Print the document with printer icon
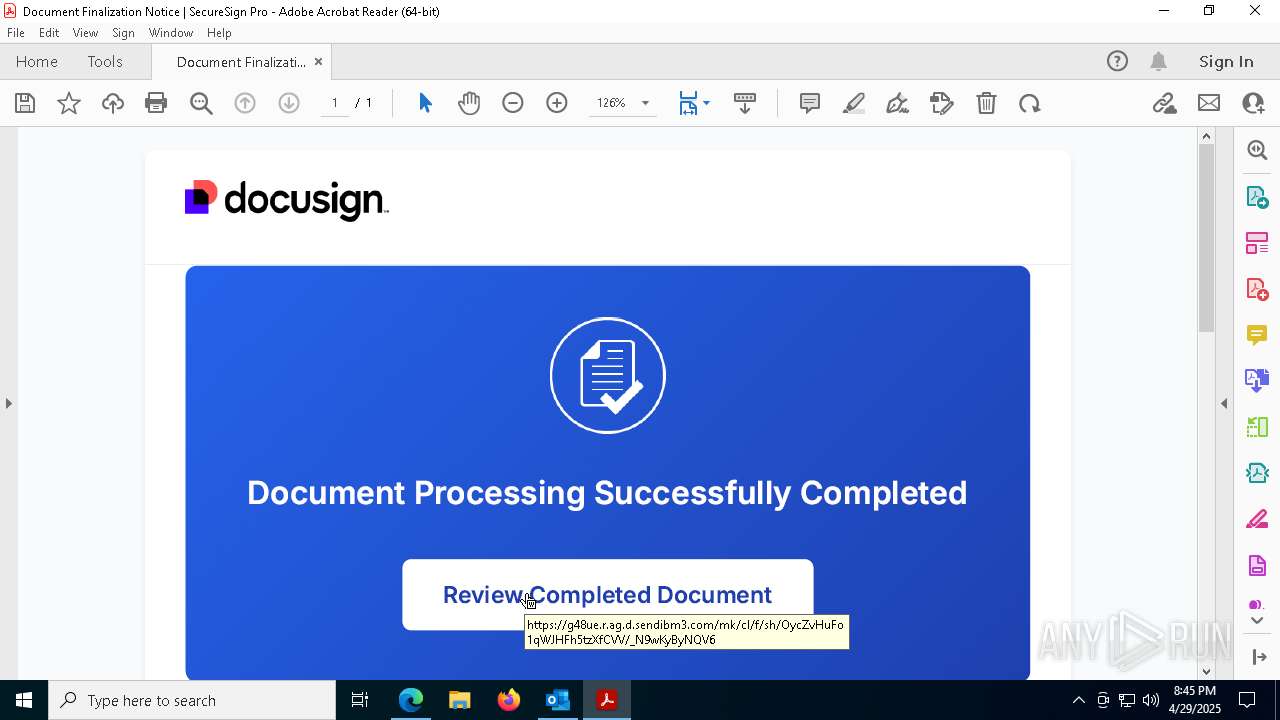1280x720 pixels. pyautogui.click(x=156, y=103)
